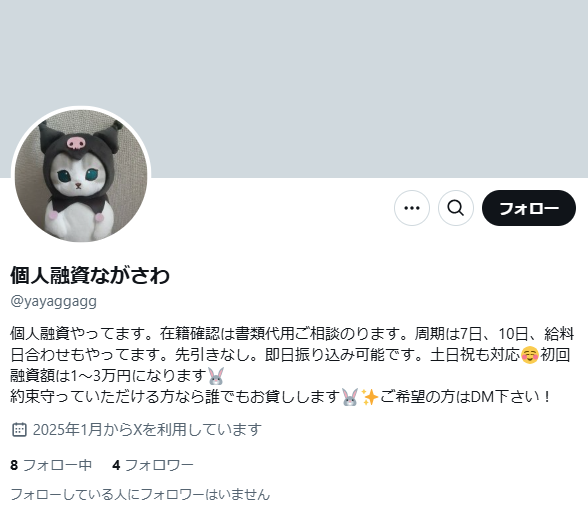This screenshot has width=588, height=514.
Task: Open the 8 フォロー中 following list
Action: tap(51, 465)
